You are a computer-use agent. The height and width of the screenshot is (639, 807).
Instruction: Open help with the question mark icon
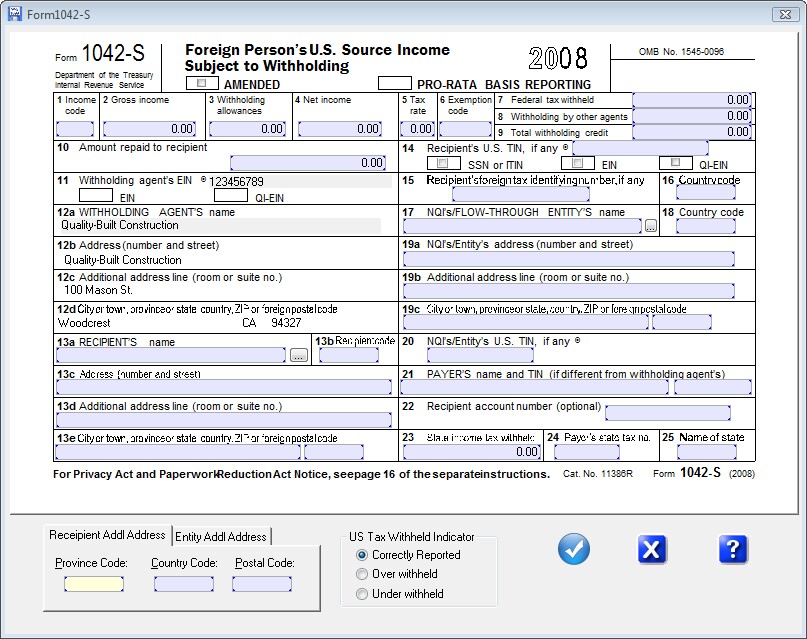(733, 549)
